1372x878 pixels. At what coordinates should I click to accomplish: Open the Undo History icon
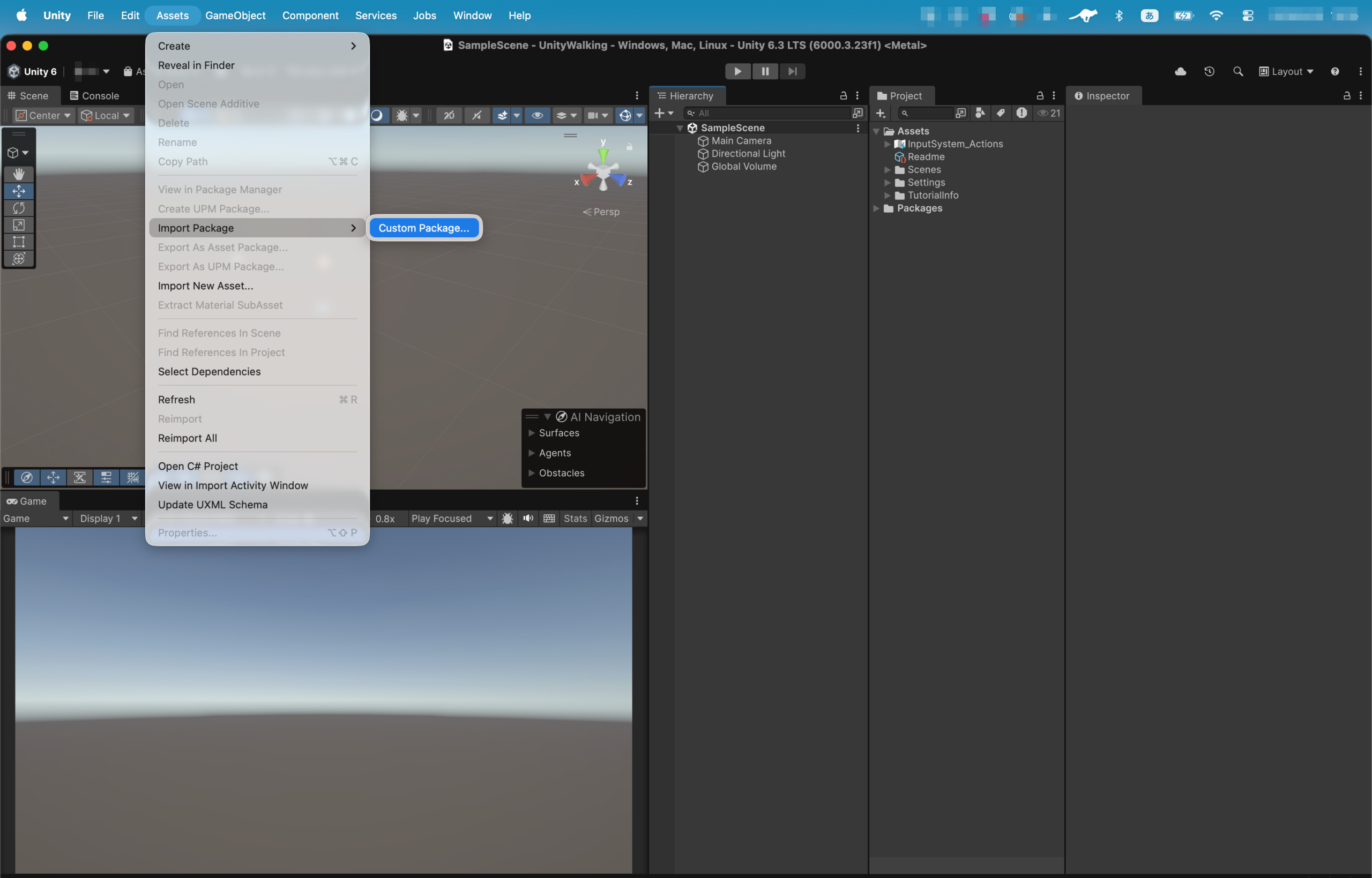click(1210, 71)
